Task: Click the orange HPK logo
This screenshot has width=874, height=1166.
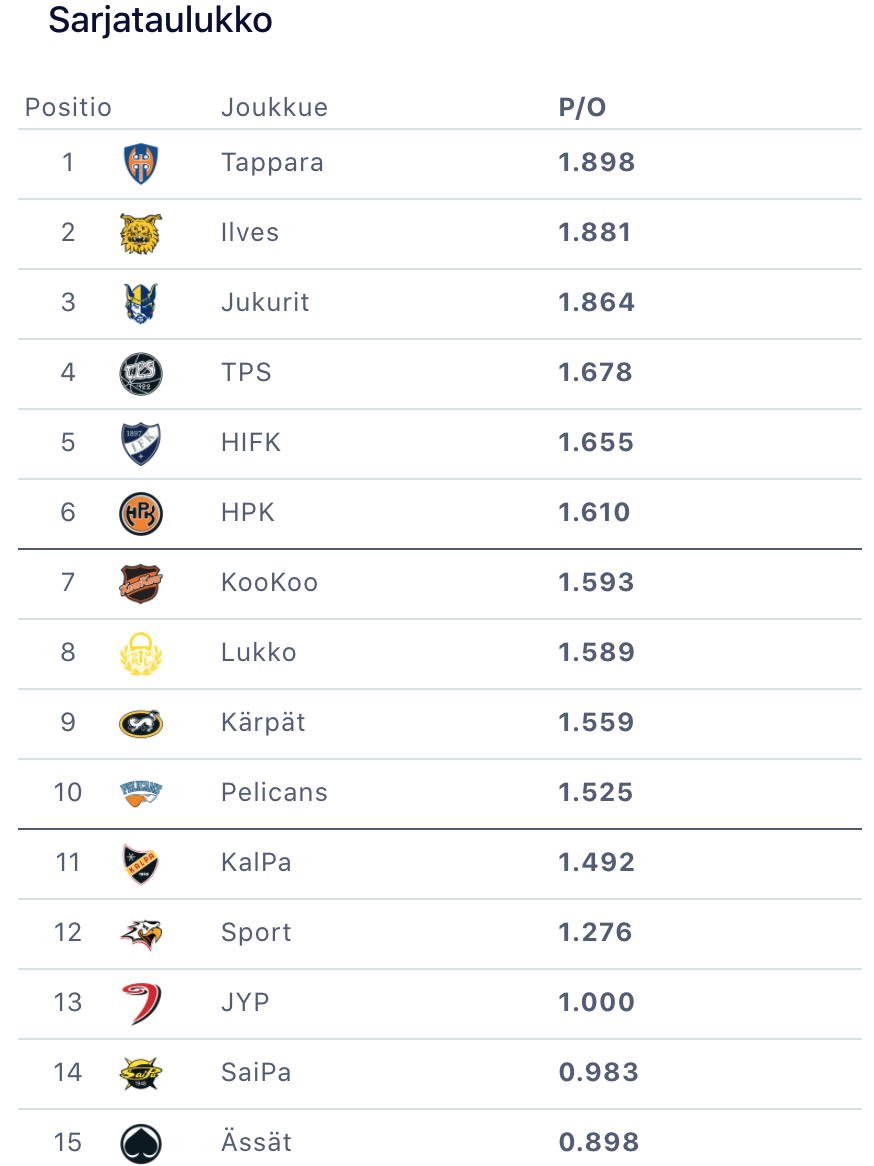Action: coord(140,514)
